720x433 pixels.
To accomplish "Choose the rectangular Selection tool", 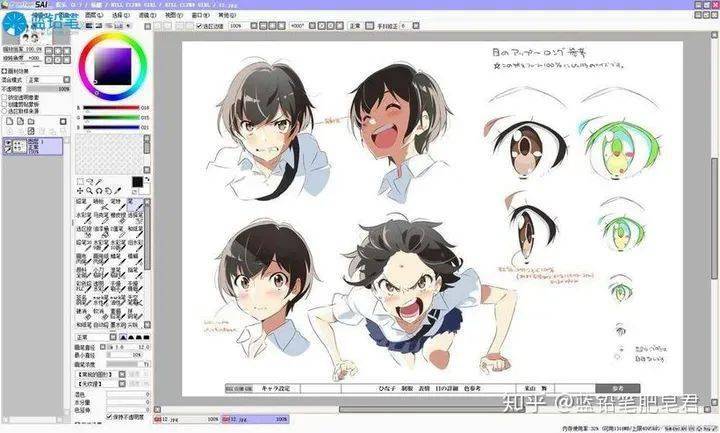I will click(80, 181).
